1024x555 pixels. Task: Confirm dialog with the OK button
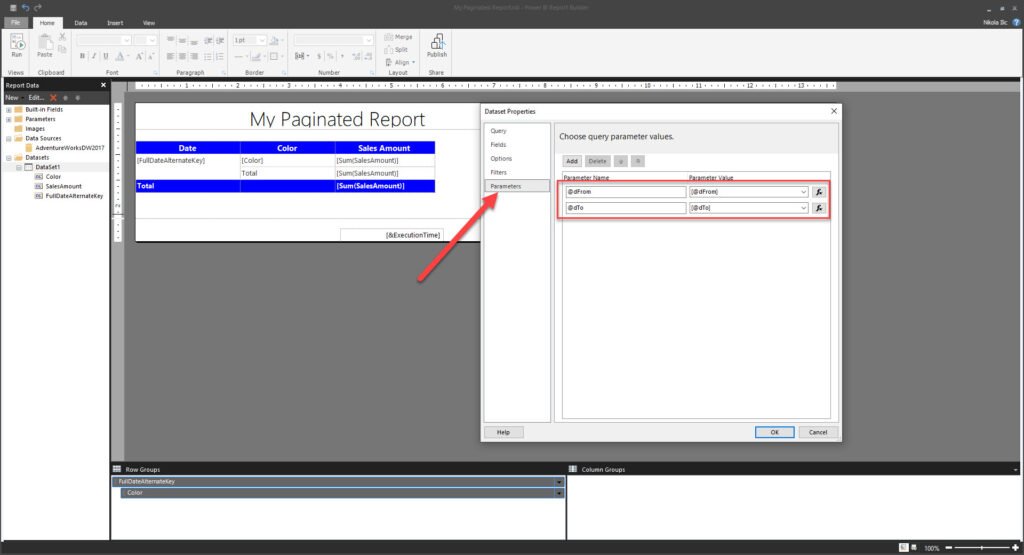click(x=775, y=432)
